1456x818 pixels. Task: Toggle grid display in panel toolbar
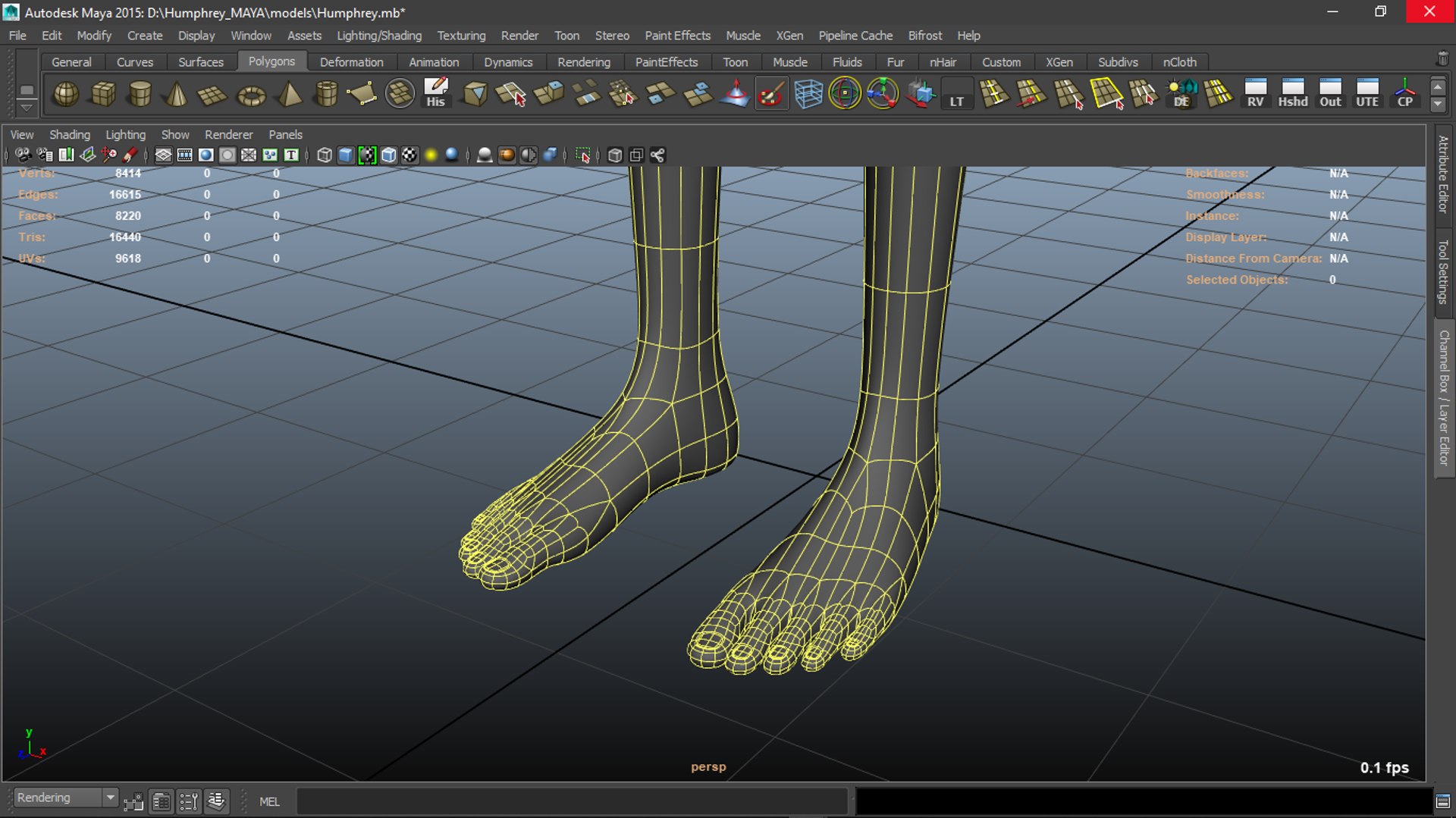click(163, 155)
